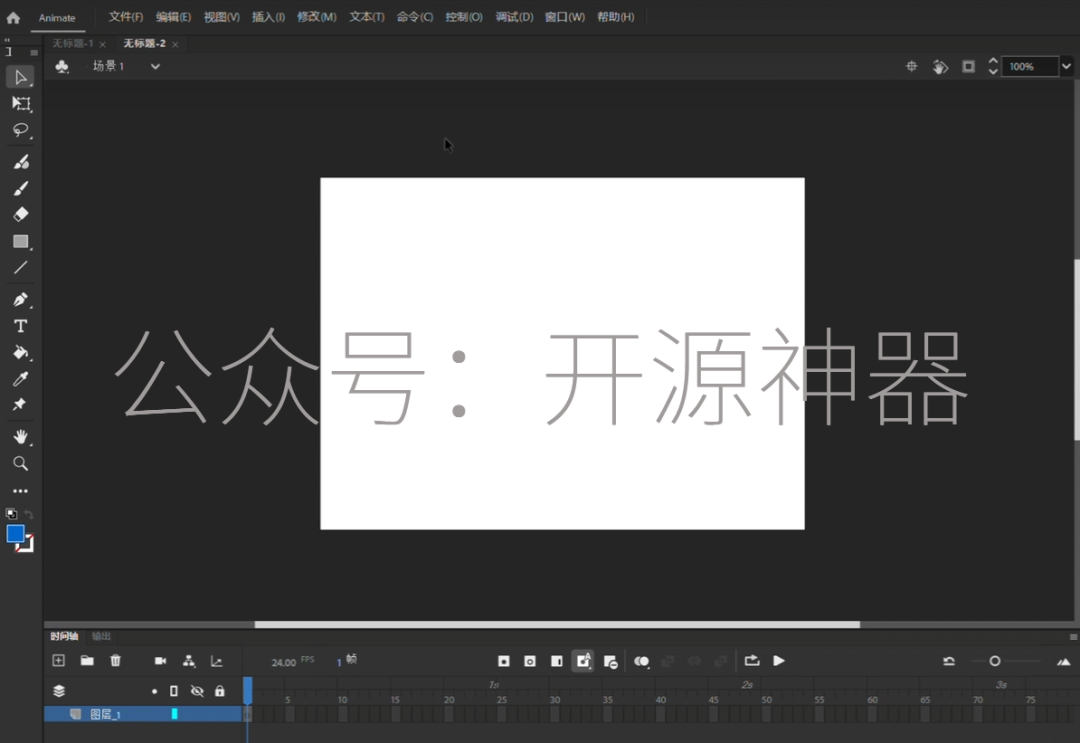Insert blank keyframe button

coord(530,661)
